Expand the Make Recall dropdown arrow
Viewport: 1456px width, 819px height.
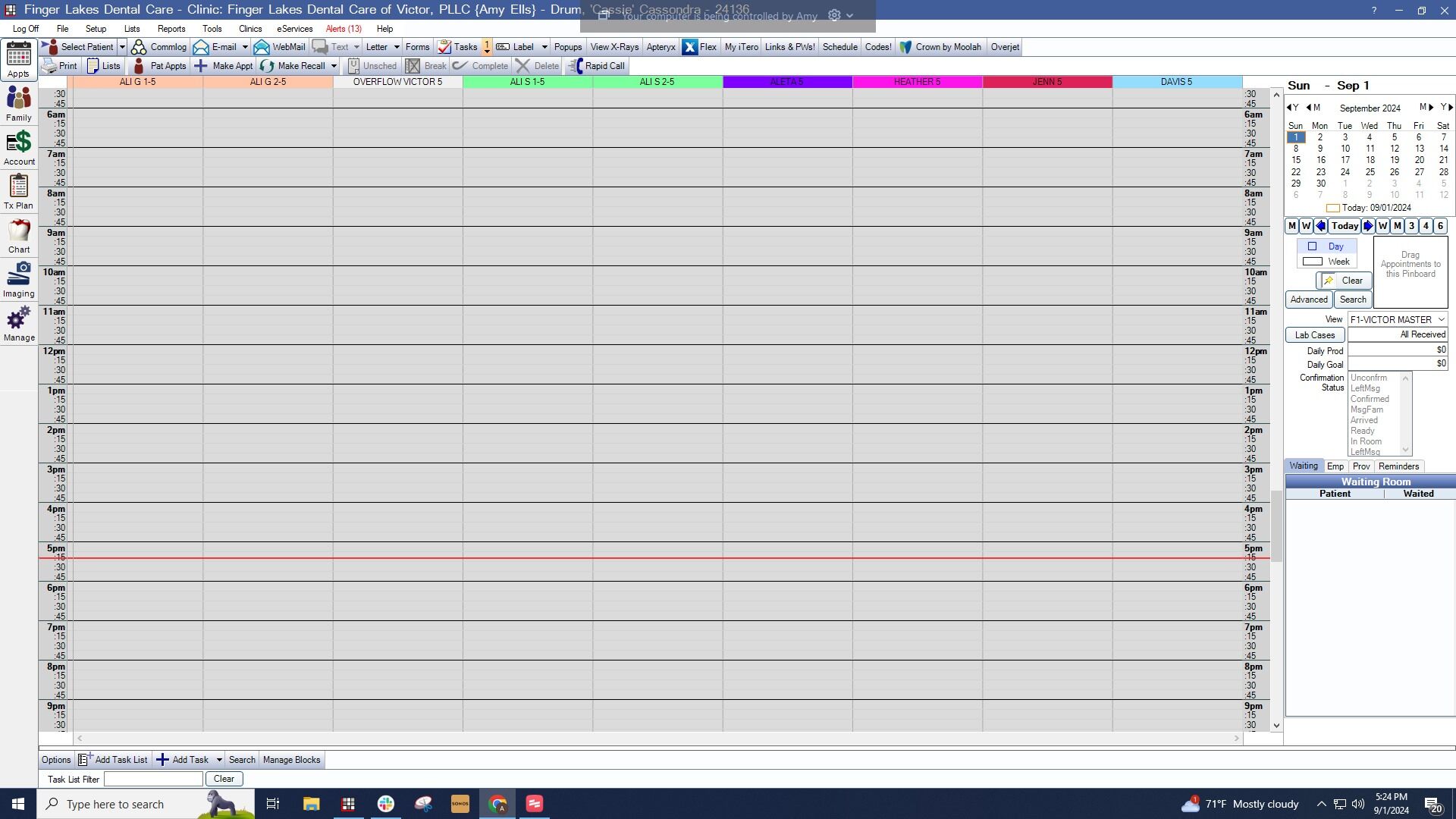(334, 66)
